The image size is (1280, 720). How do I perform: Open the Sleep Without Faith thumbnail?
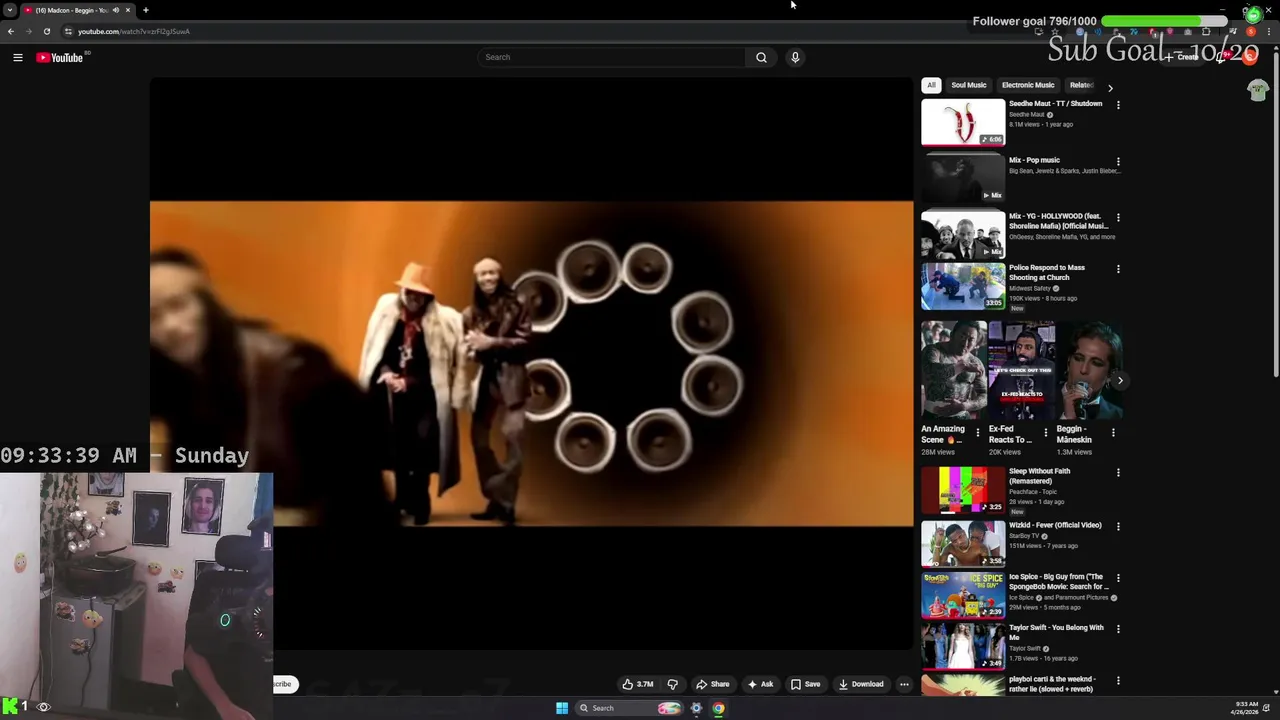pyautogui.click(x=963, y=490)
